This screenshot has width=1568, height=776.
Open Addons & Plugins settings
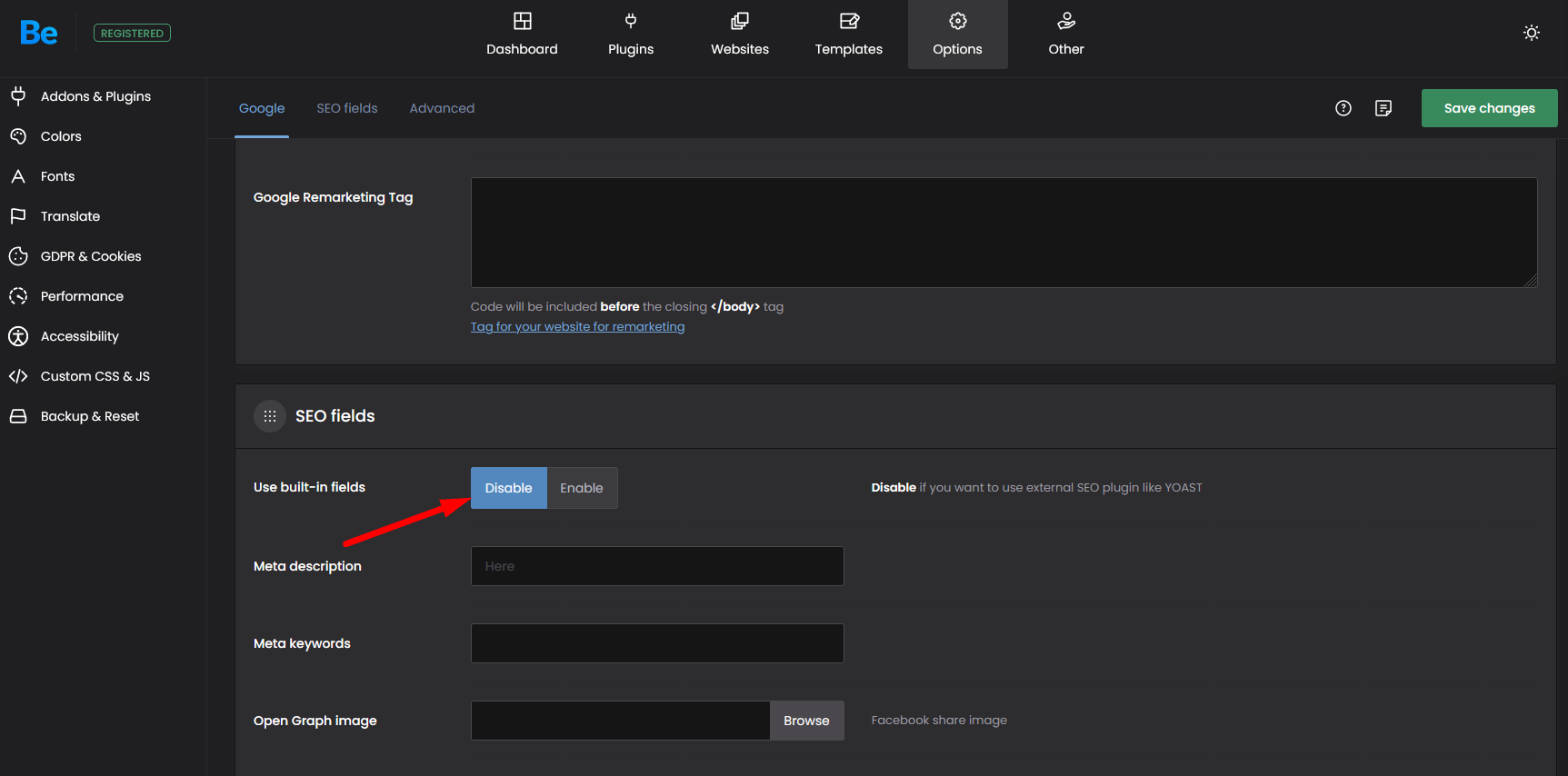95,96
